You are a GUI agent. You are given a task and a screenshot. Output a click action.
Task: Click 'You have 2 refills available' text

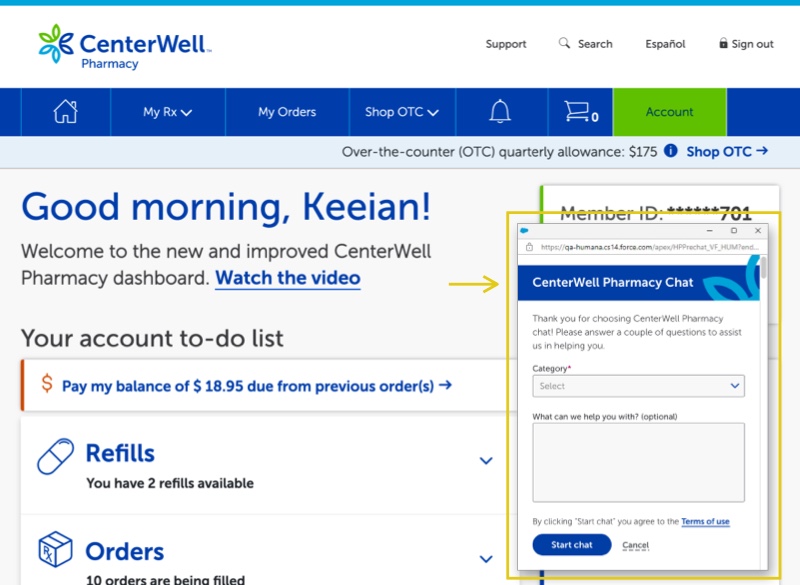(170, 483)
